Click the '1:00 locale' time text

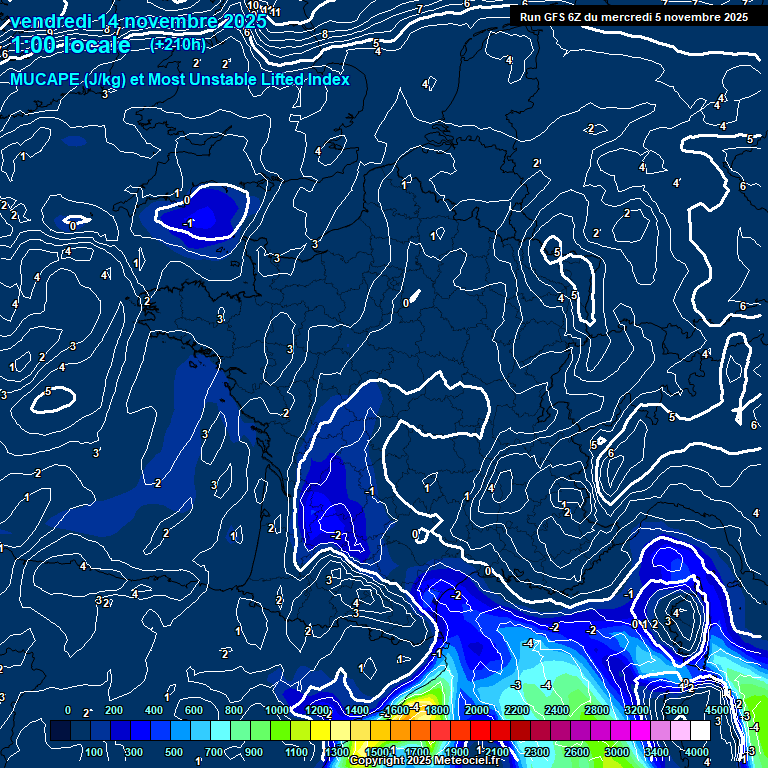(x=71, y=45)
